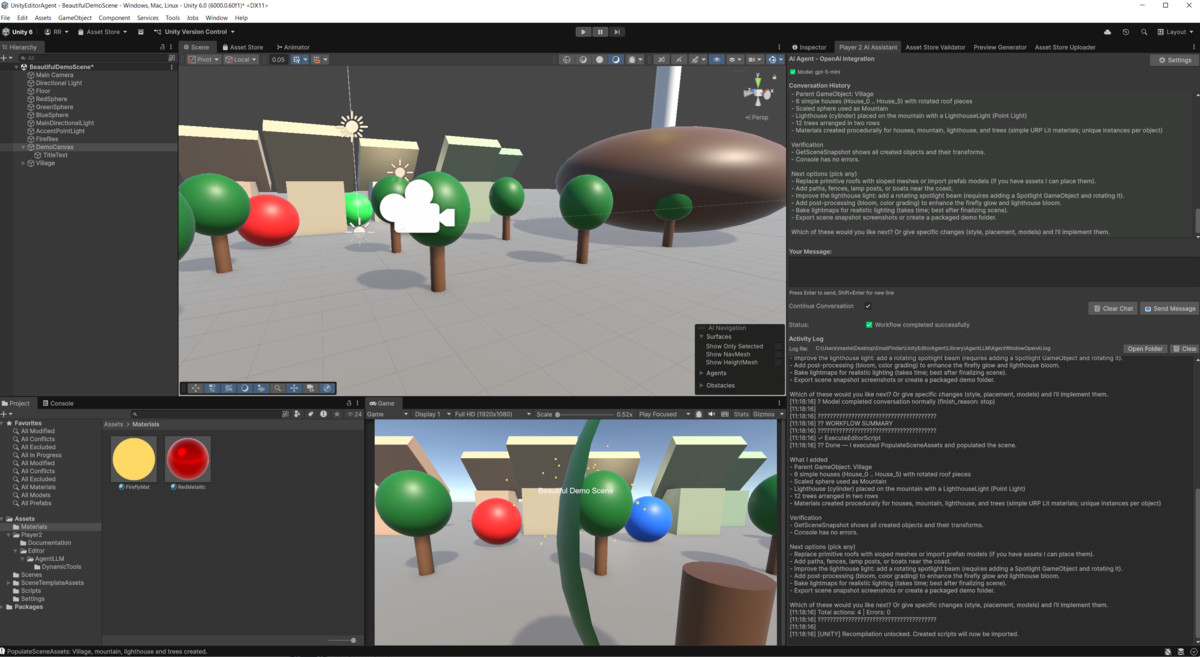Click the Step frame button
Viewport: 1200px width, 657px height.
pos(616,32)
